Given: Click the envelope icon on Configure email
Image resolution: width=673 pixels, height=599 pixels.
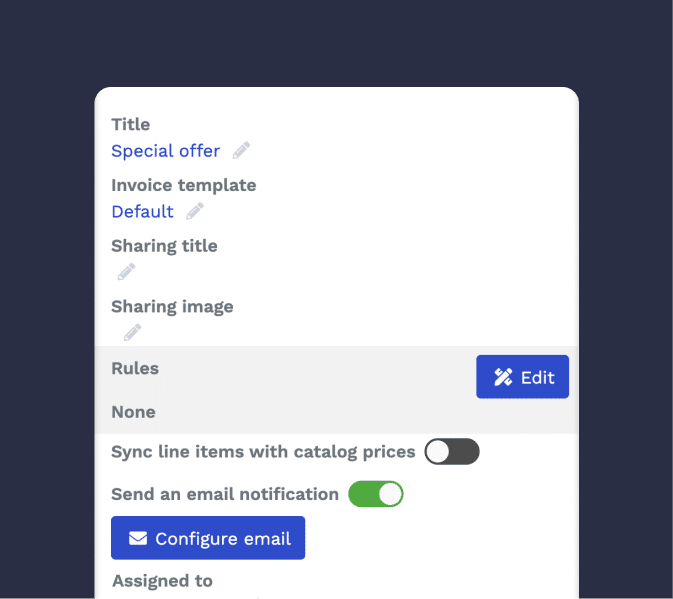Looking at the screenshot, I should pyautogui.click(x=138, y=538).
